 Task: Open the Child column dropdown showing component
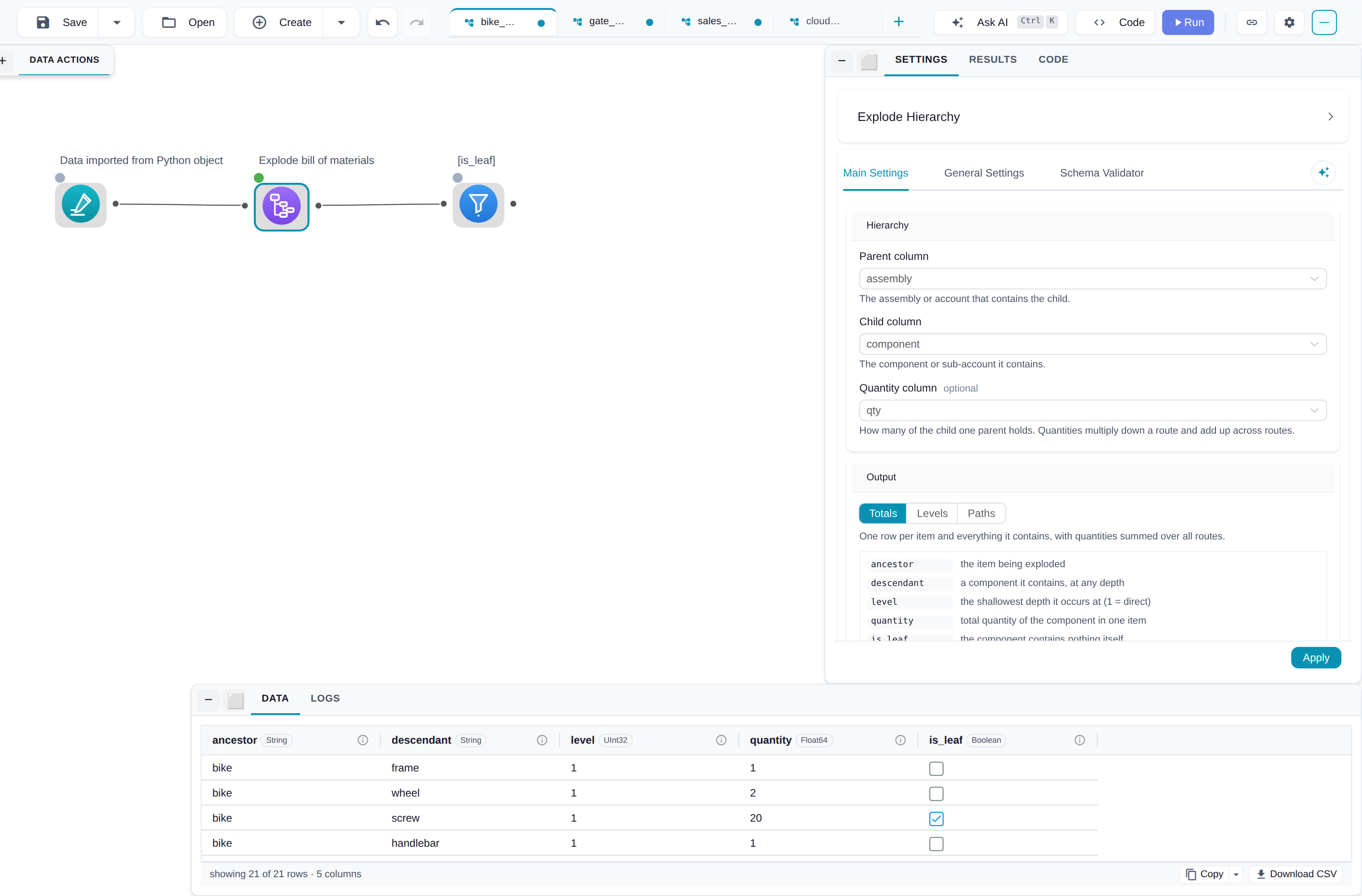click(x=1092, y=344)
